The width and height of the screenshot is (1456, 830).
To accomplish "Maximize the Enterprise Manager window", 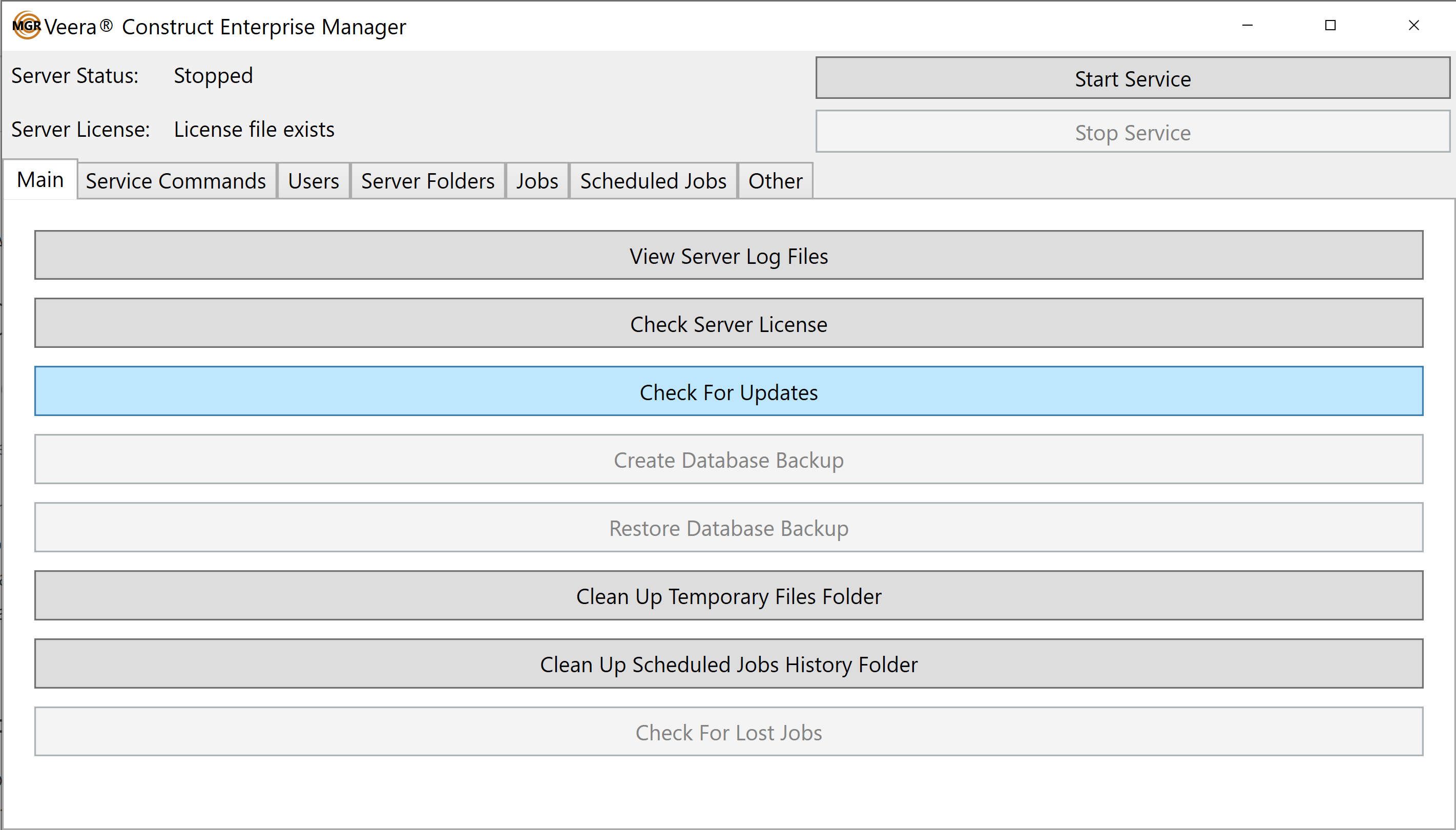I will [x=1330, y=25].
